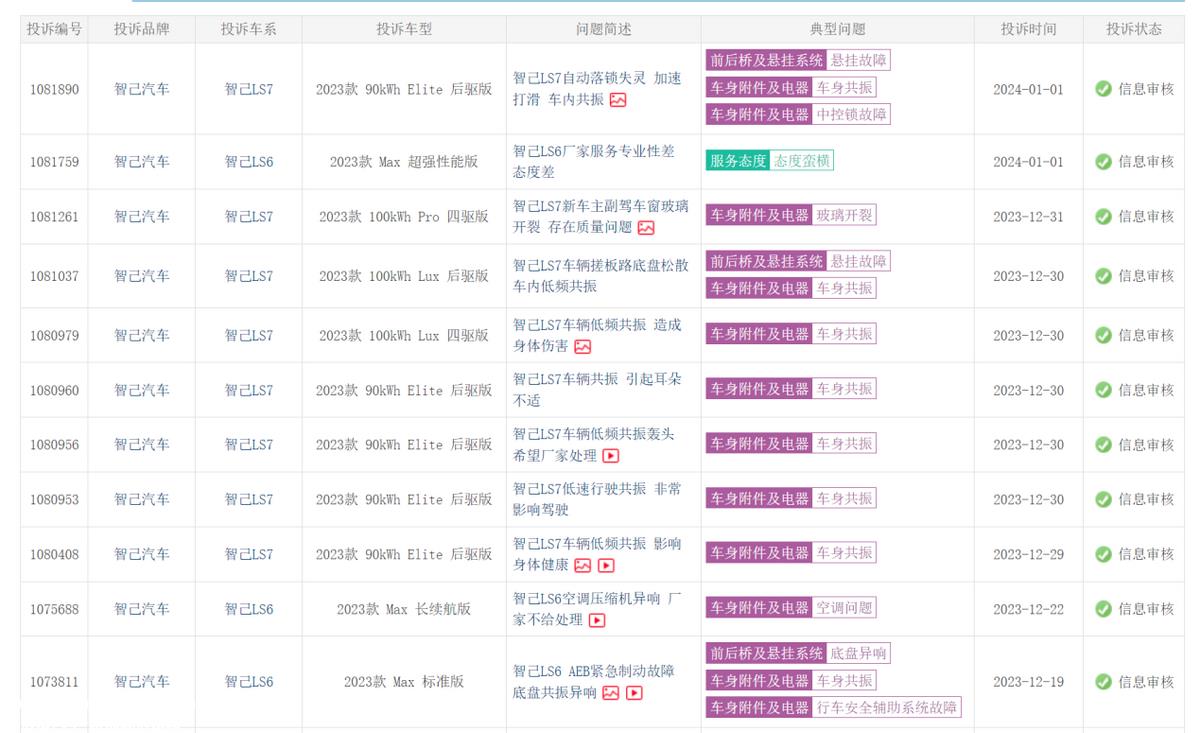Click 行车安全辅助系统故障 tag
The height and width of the screenshot is (733, 1200).
pyautogui.click(x=886, y=707)
